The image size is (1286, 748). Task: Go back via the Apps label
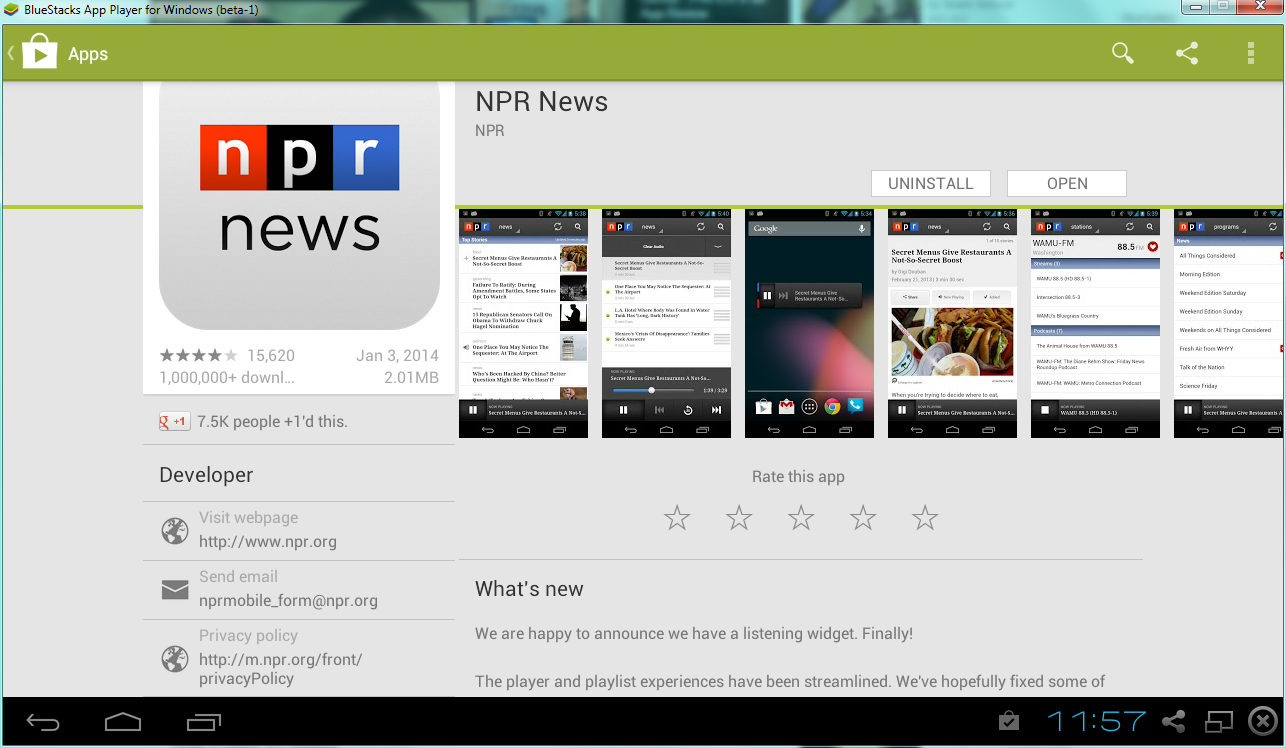point(88,54)
